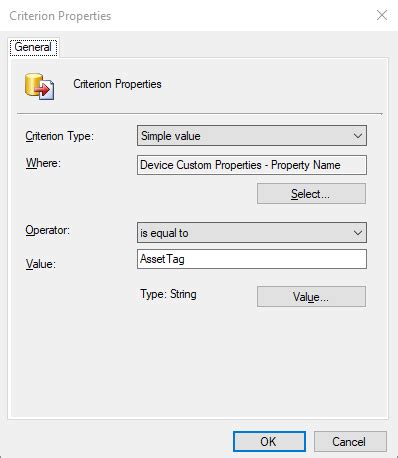The width and height of the screenshot is (398, 458).
Task: Click the 'Type: String' text
Action: 168,294
